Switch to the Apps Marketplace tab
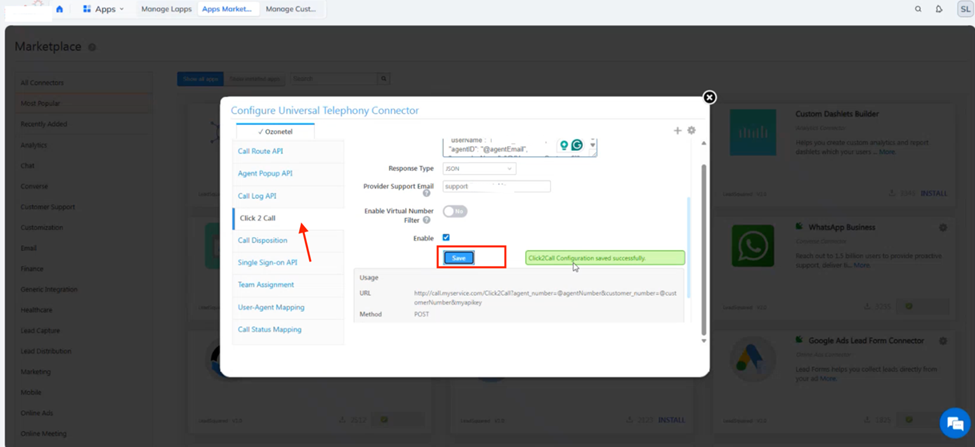This screenshot has width=975, height=447. click(228, 9)
